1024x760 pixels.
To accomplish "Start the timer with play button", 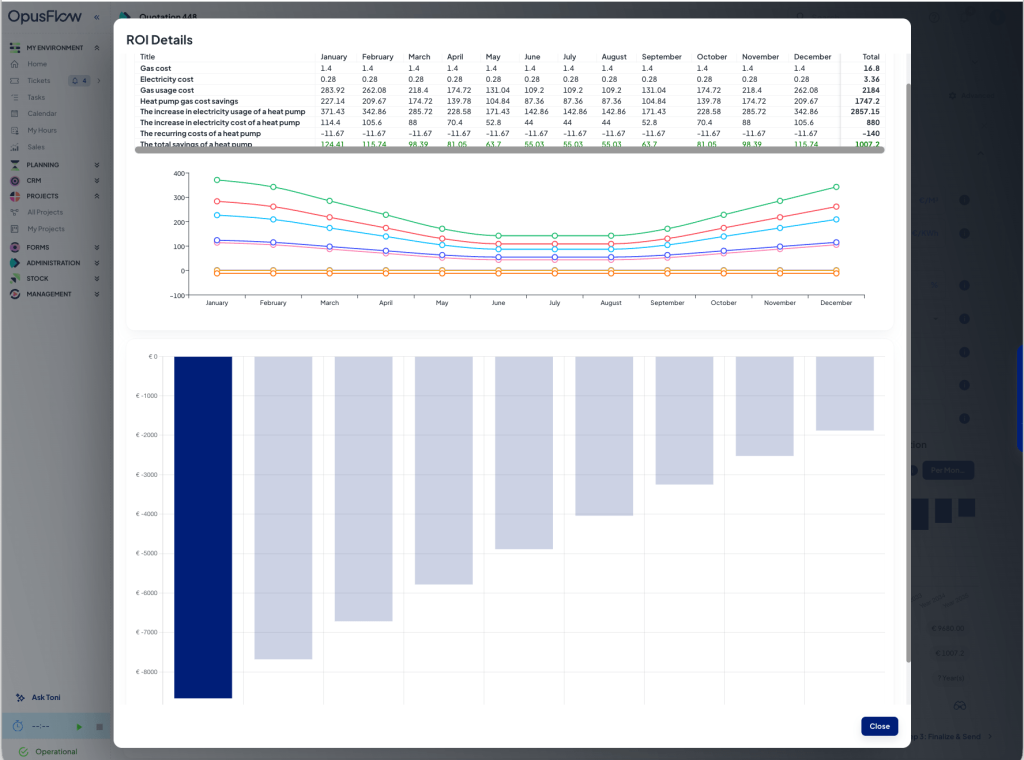I will [80, 727].
